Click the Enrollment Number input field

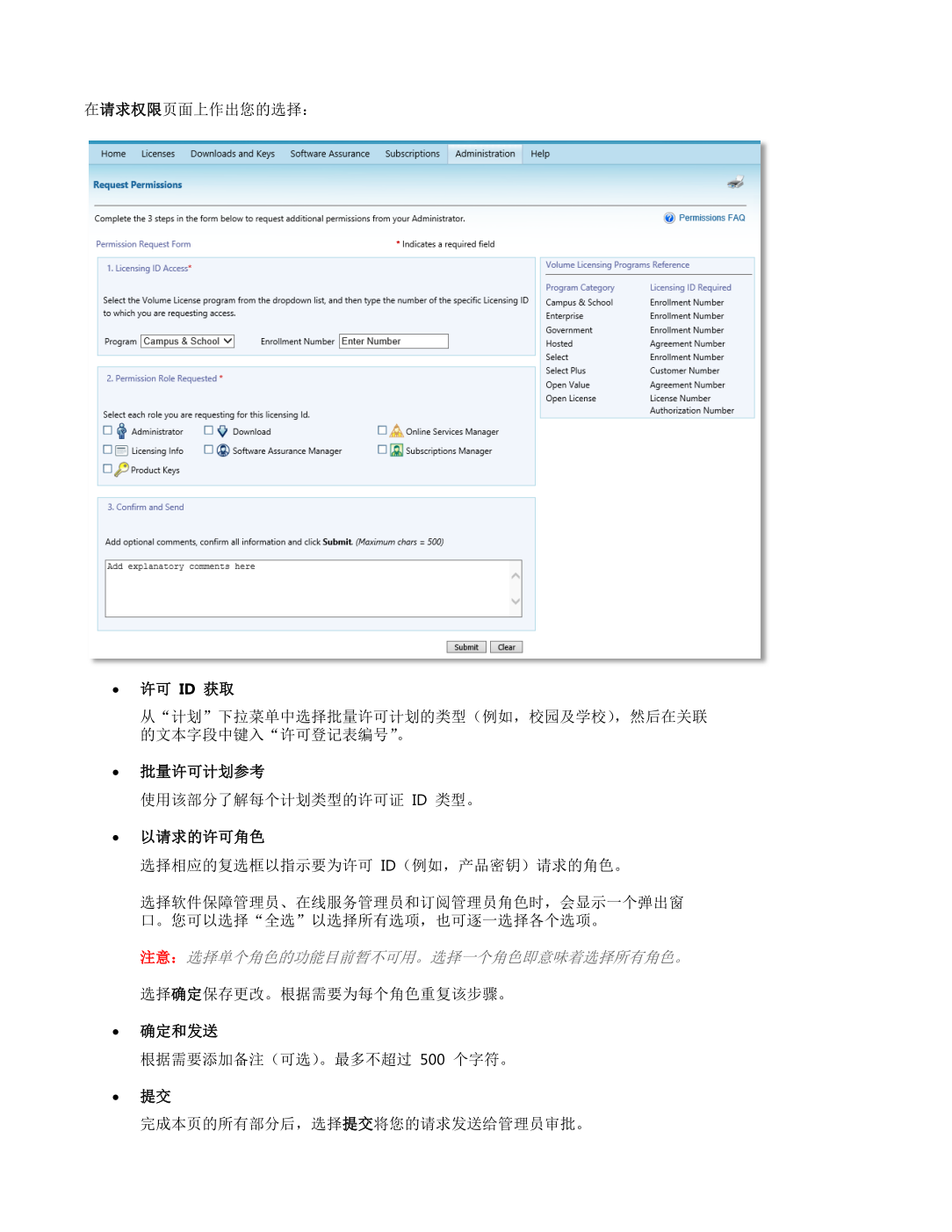393,342
